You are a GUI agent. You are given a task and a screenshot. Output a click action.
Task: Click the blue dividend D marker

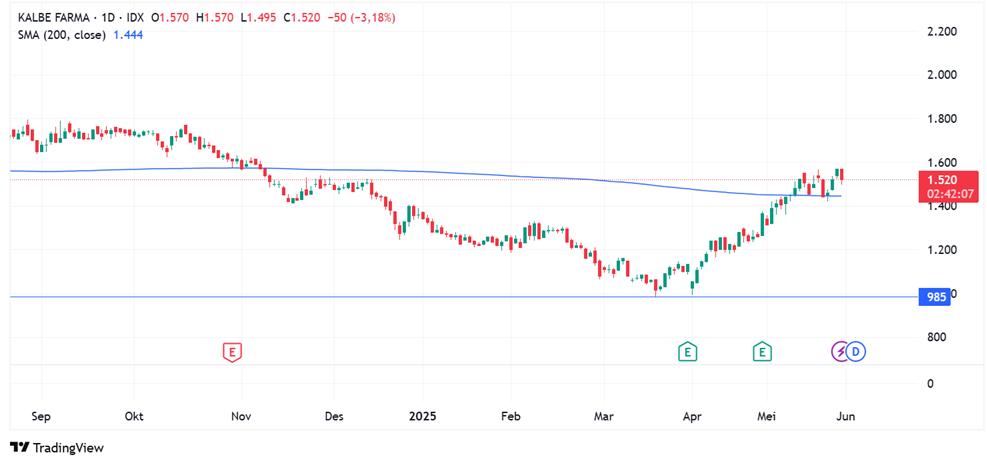855,352
